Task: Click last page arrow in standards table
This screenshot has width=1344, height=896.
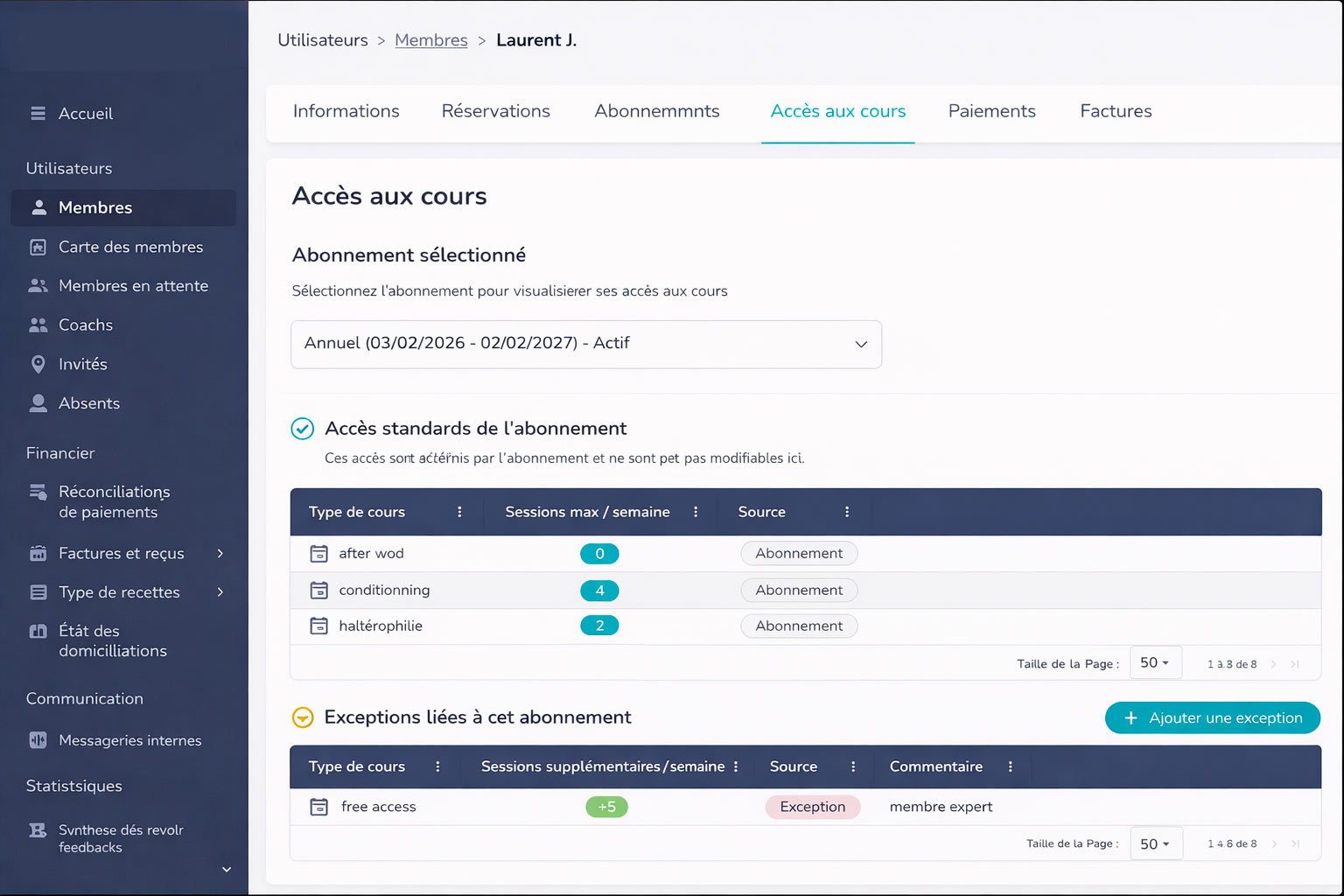Action: click(1295, 664)
